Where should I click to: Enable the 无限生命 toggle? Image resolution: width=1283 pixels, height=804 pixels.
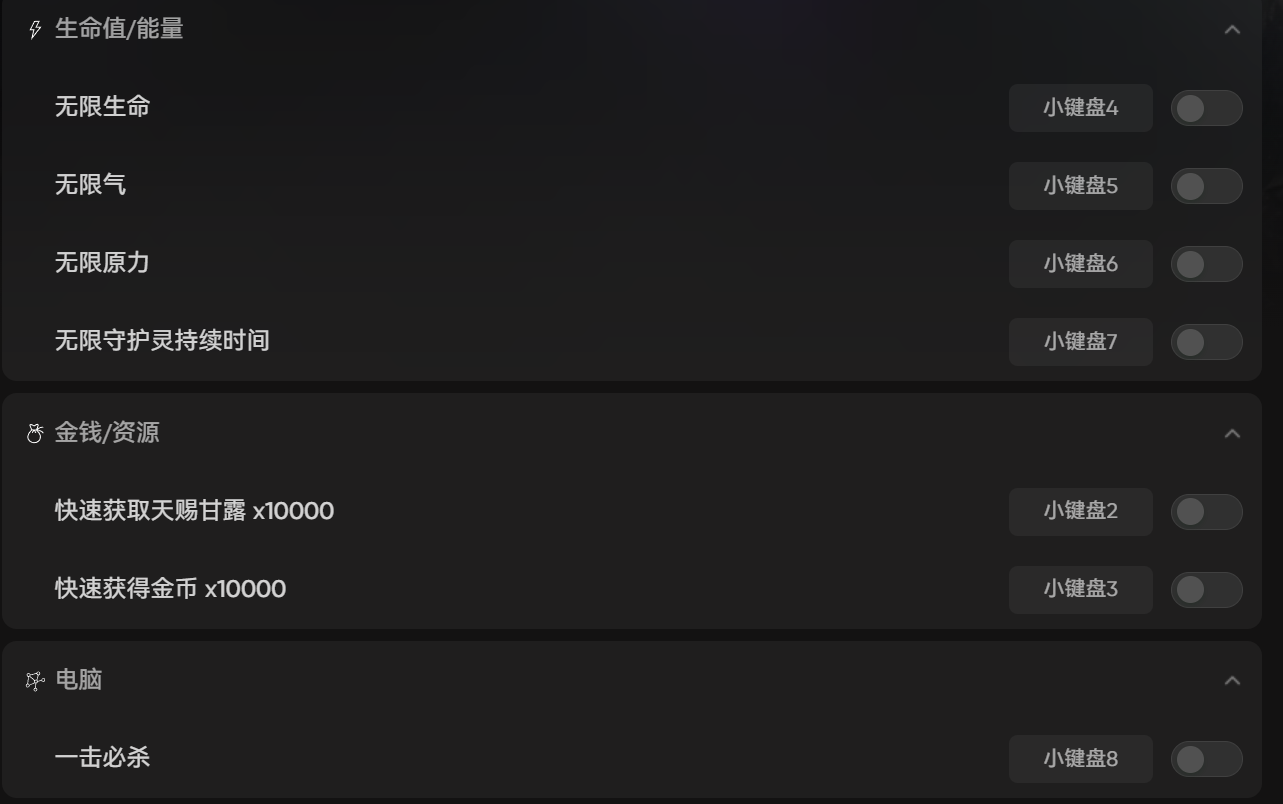coord(1206,108)
